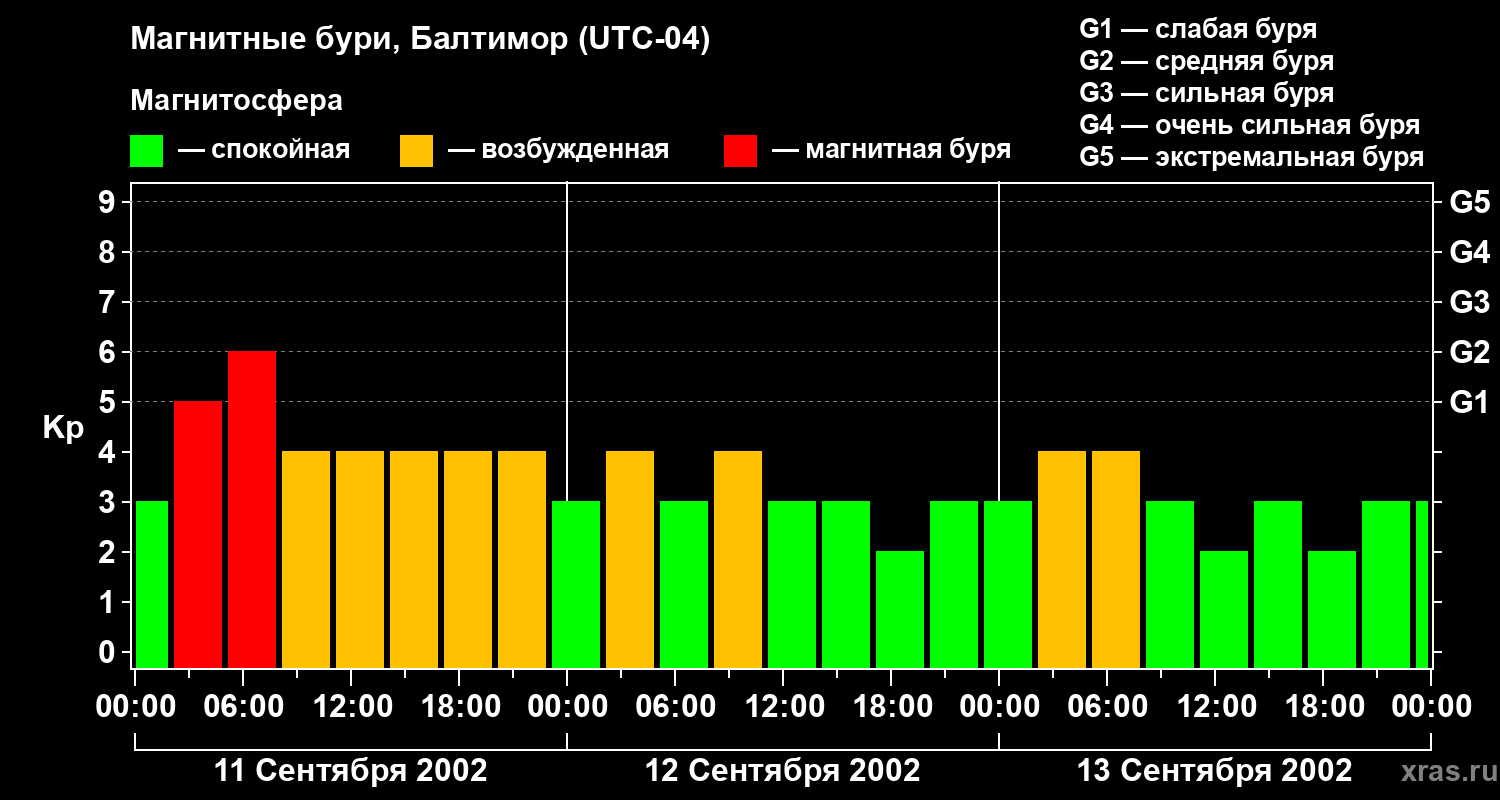Click the 'G2' label on the right-hand scale
Image resolution: width=1500 pixels, height=800 pixels.
point(1469,352)
